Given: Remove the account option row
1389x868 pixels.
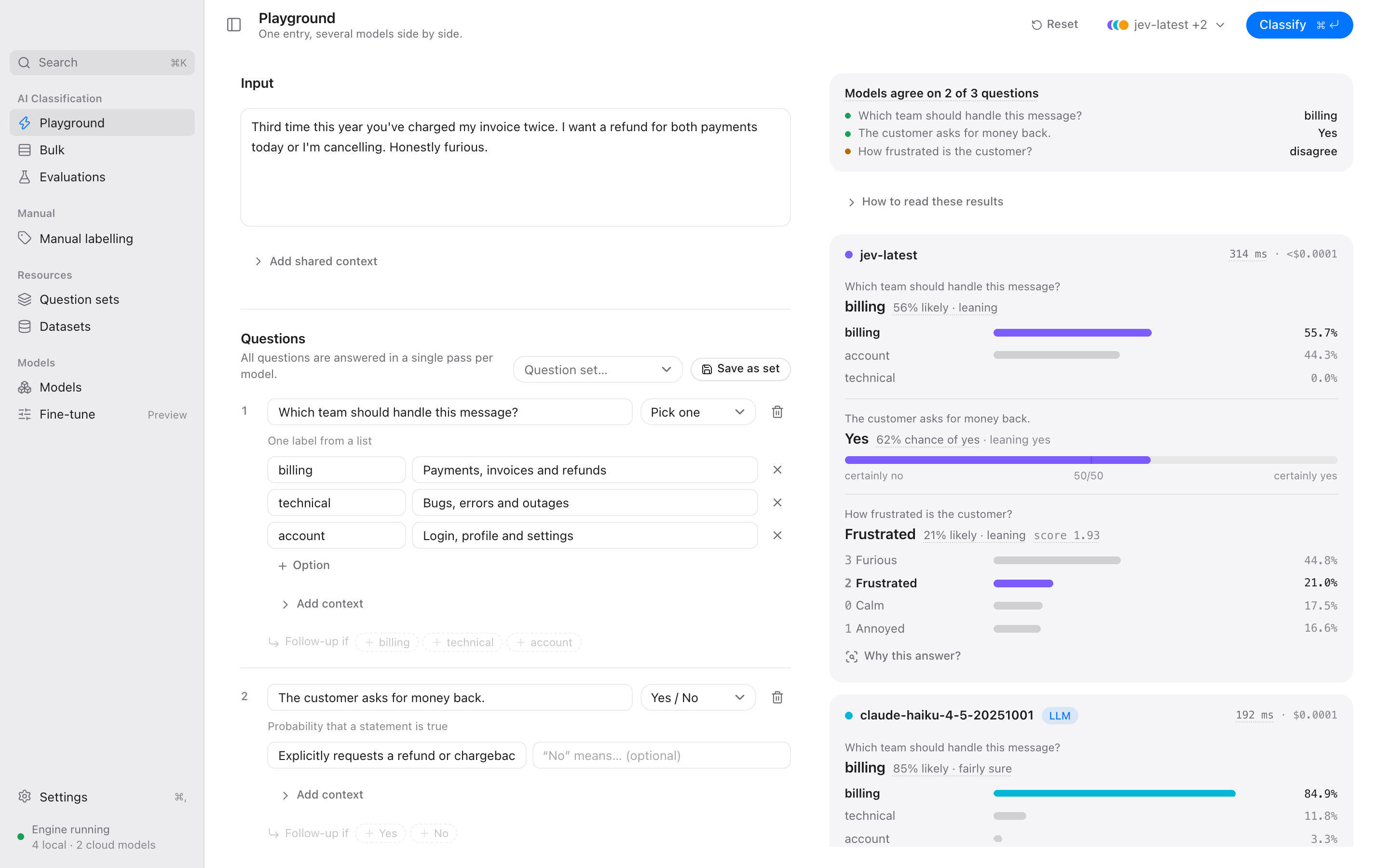Looking at the screenshot, I should 777,535.
